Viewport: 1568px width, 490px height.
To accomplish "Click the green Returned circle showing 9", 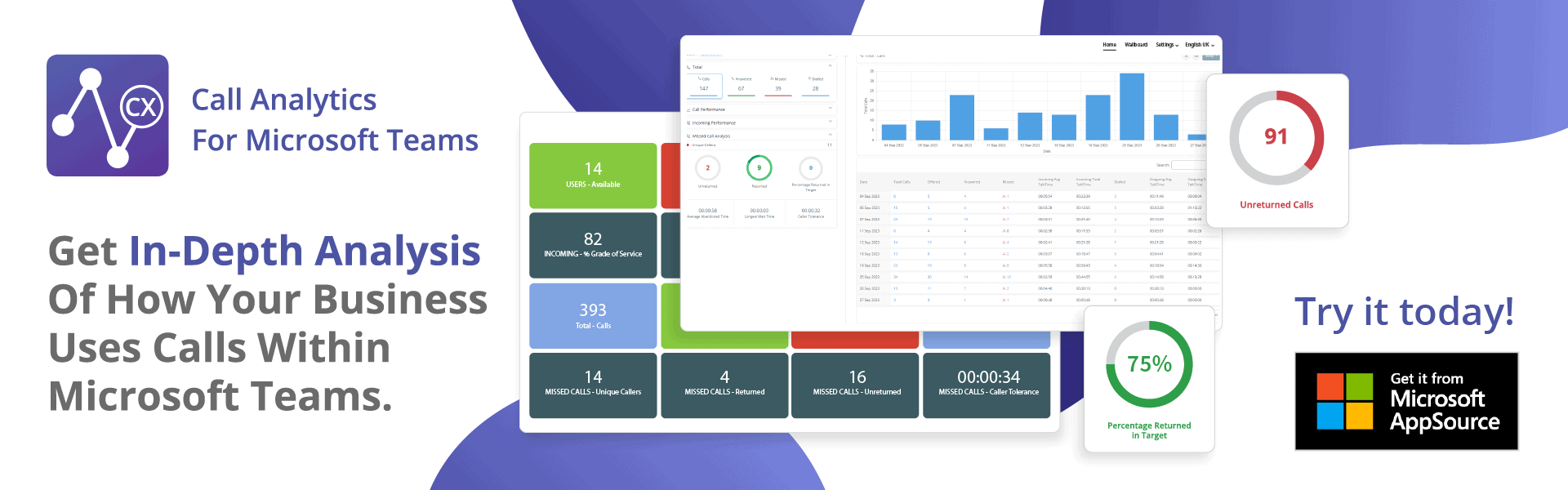I will pyautogui.click(x=759, y=167).
